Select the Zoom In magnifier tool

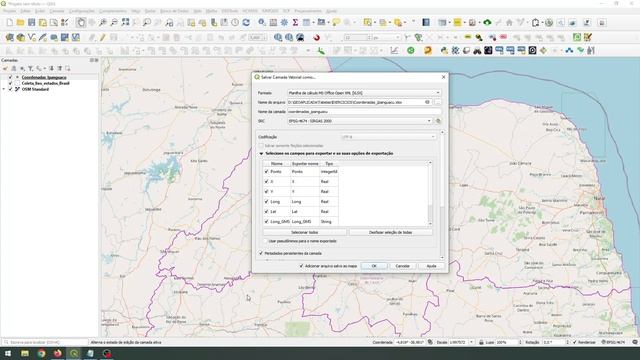(103, 23)
